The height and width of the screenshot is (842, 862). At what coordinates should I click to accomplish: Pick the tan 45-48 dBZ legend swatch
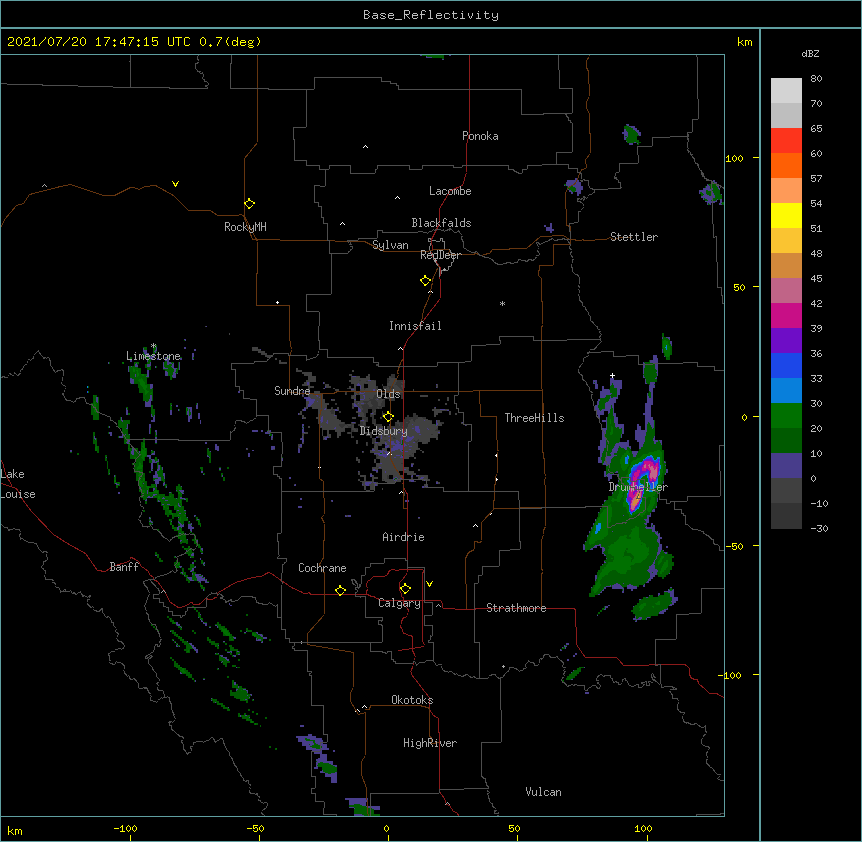pos(786,265)
